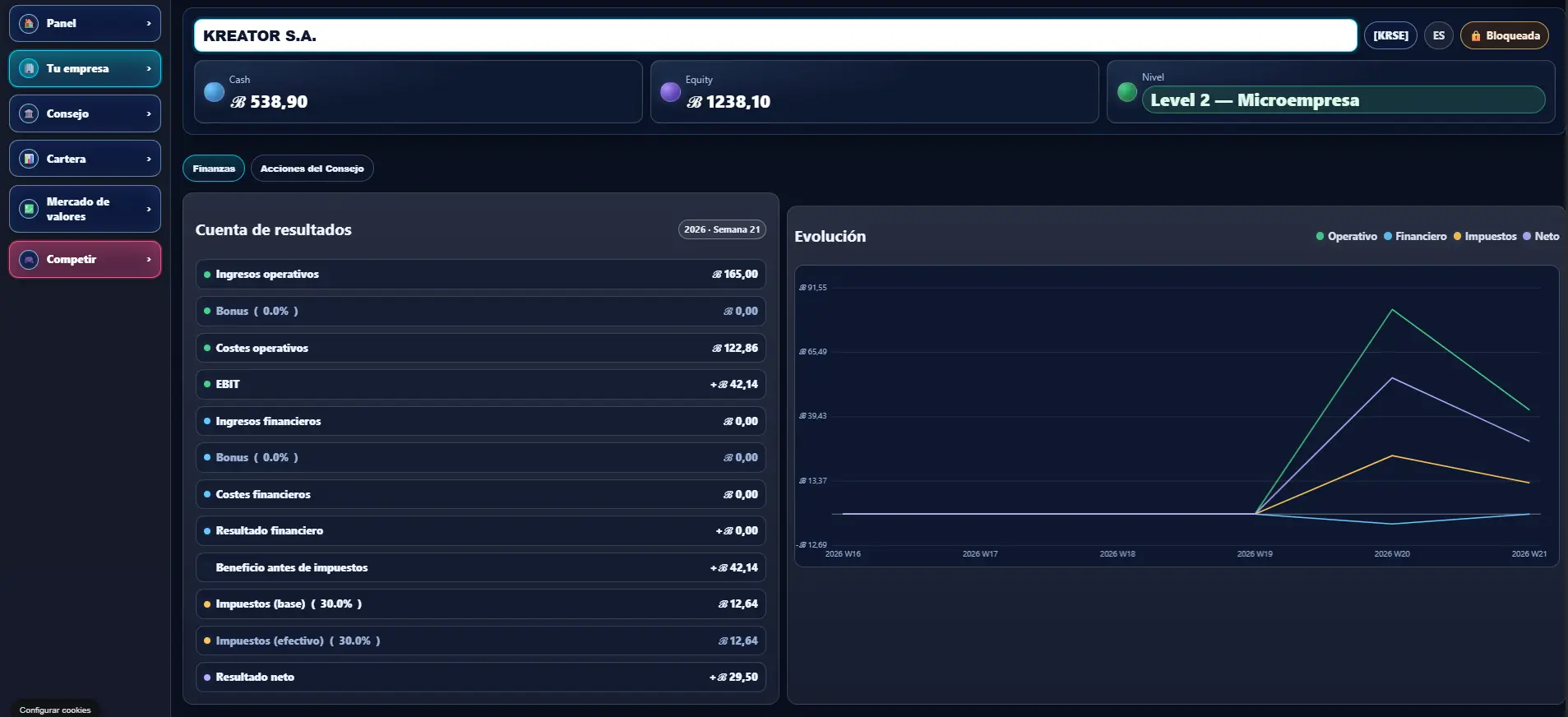This screenshot has width=1568, height=717.
Task: Select the Cartera menu label
Action: pos(66,160)
